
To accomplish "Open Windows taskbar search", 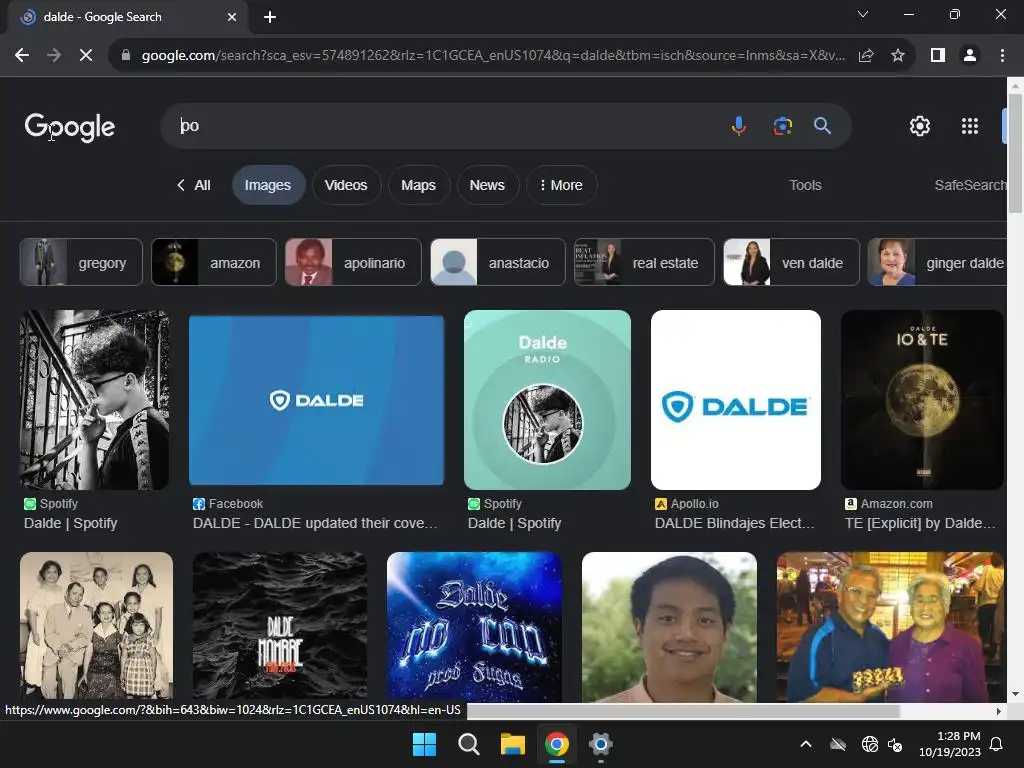I will pyautogui.click(x=469, y=744).
